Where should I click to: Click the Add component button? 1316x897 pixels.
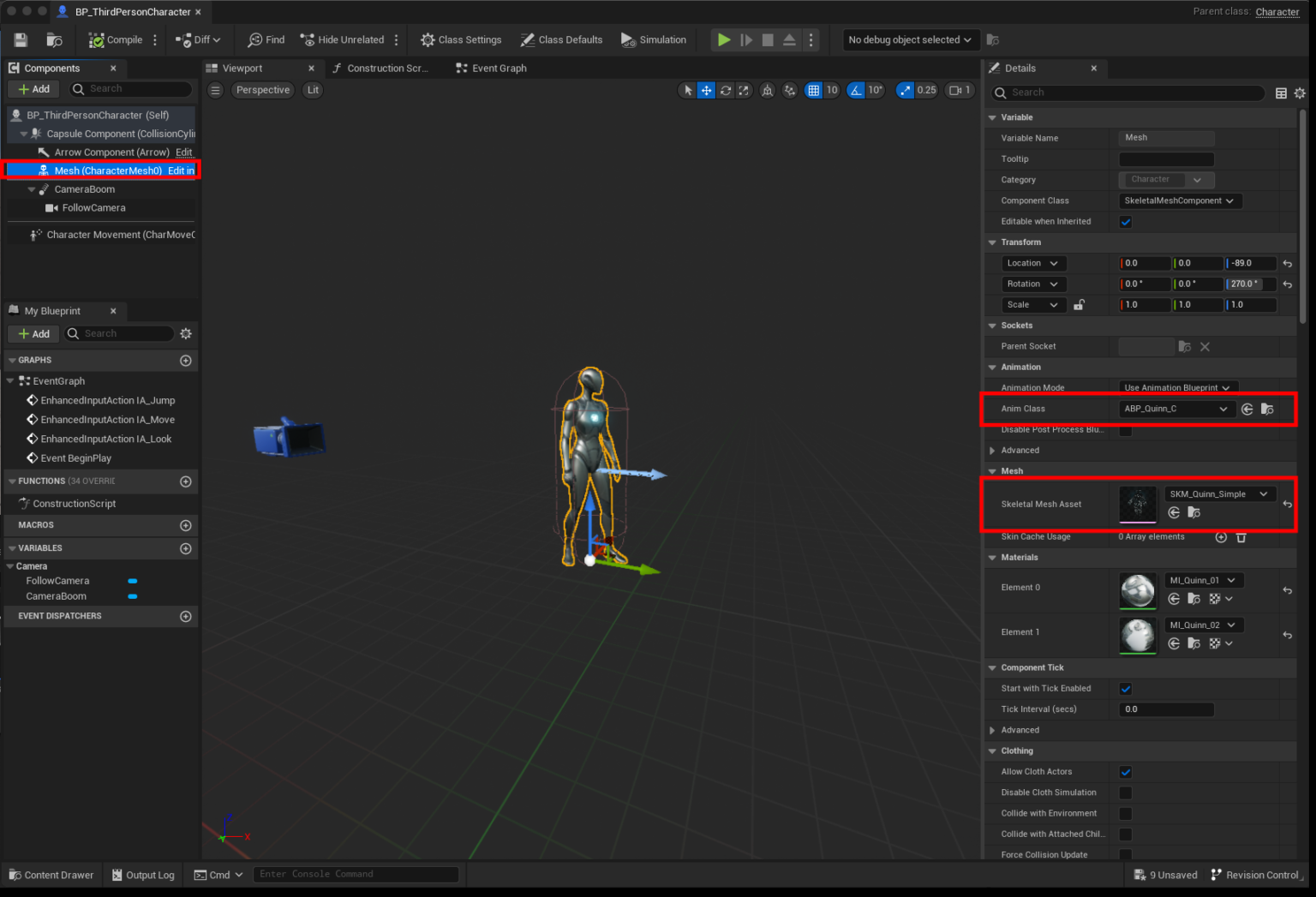tap(33, 88)
